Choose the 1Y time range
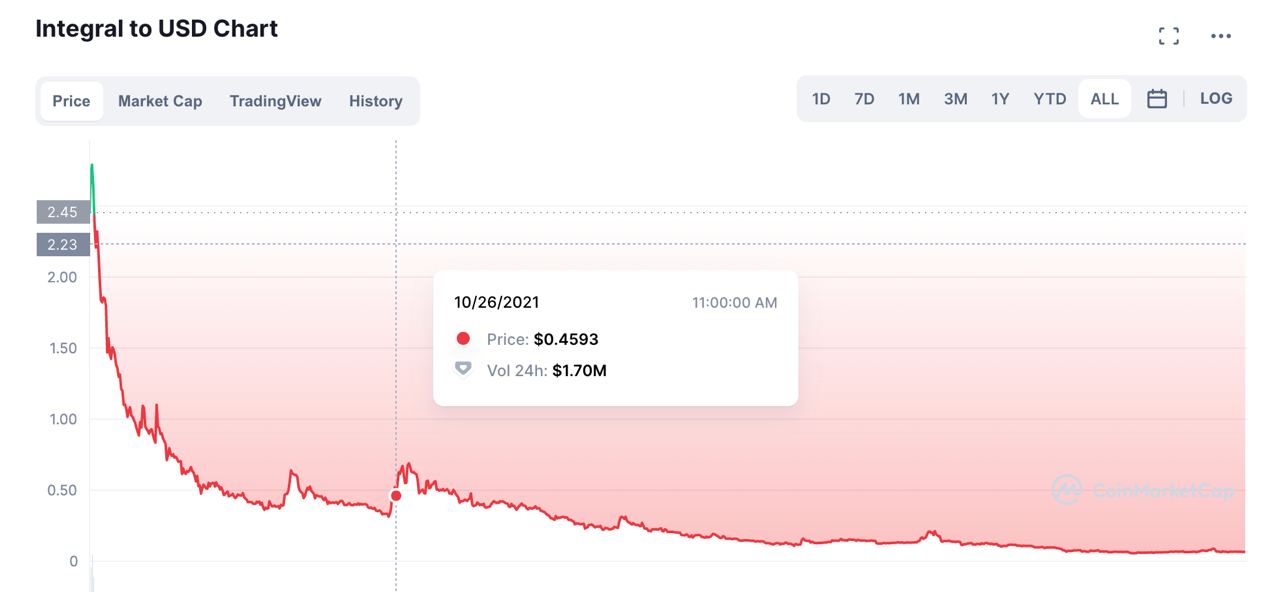The width and height of the screenshot is (1280, 592). click(x=1000, y=99)
